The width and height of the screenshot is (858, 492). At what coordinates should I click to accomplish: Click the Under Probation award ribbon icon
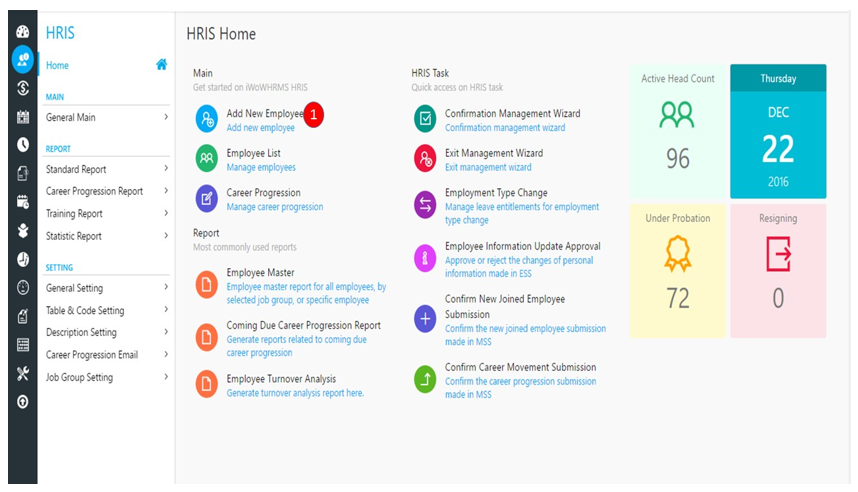(x=677, y=253)
